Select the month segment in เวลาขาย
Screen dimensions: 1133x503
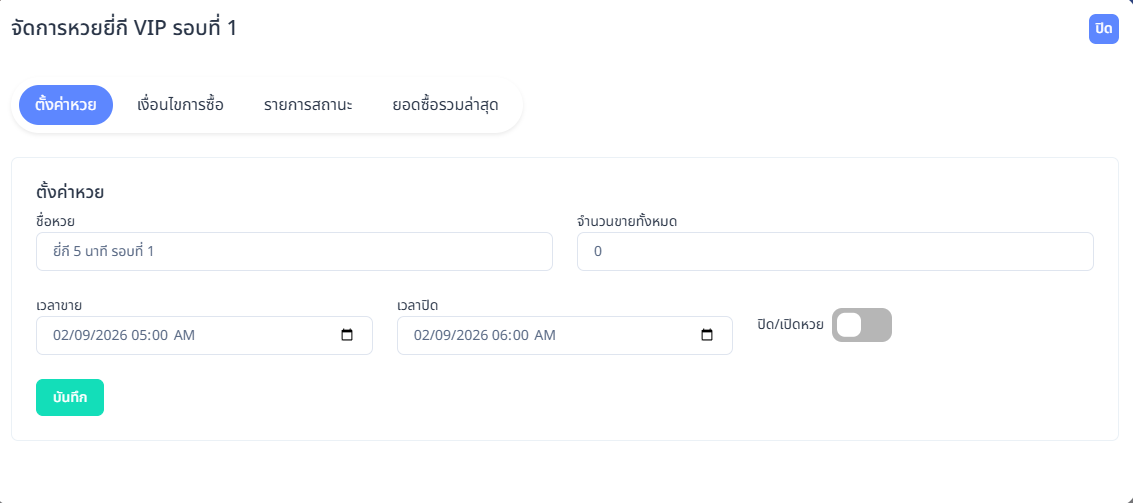[61, 336]
